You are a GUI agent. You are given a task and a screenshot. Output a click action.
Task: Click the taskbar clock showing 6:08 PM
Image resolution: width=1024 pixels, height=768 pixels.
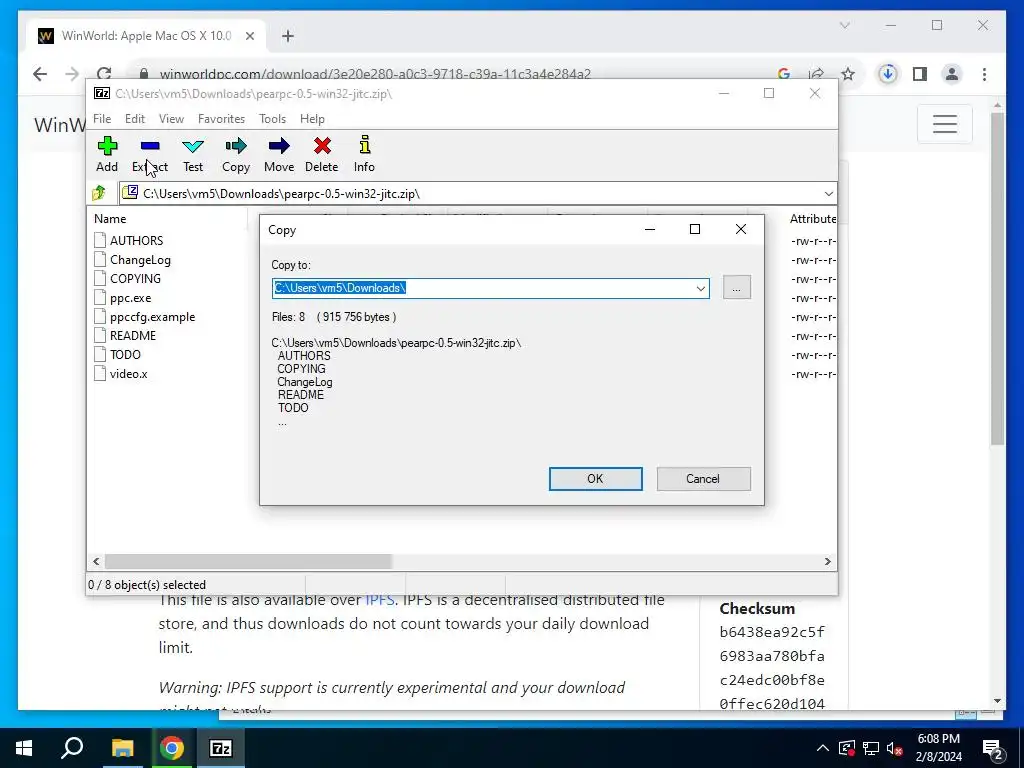coord(938,748)
